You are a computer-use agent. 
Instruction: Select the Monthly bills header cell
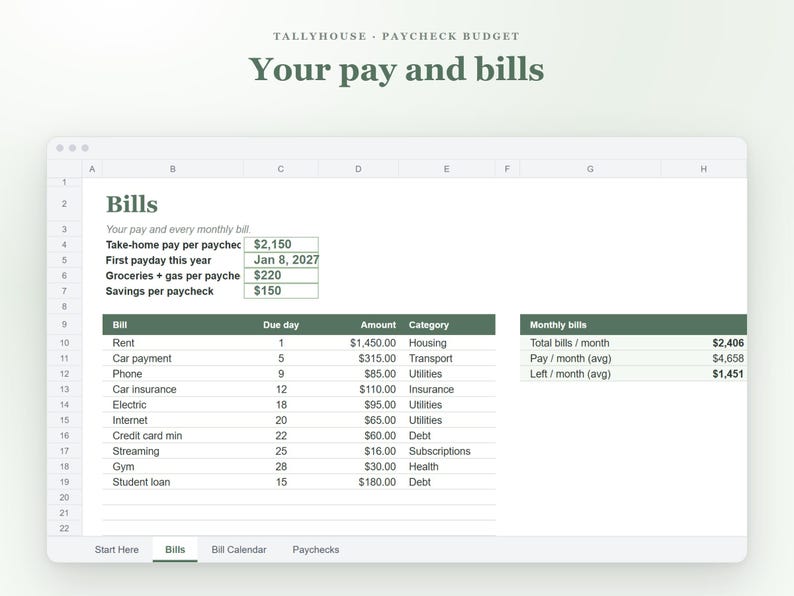pos(590,325)
